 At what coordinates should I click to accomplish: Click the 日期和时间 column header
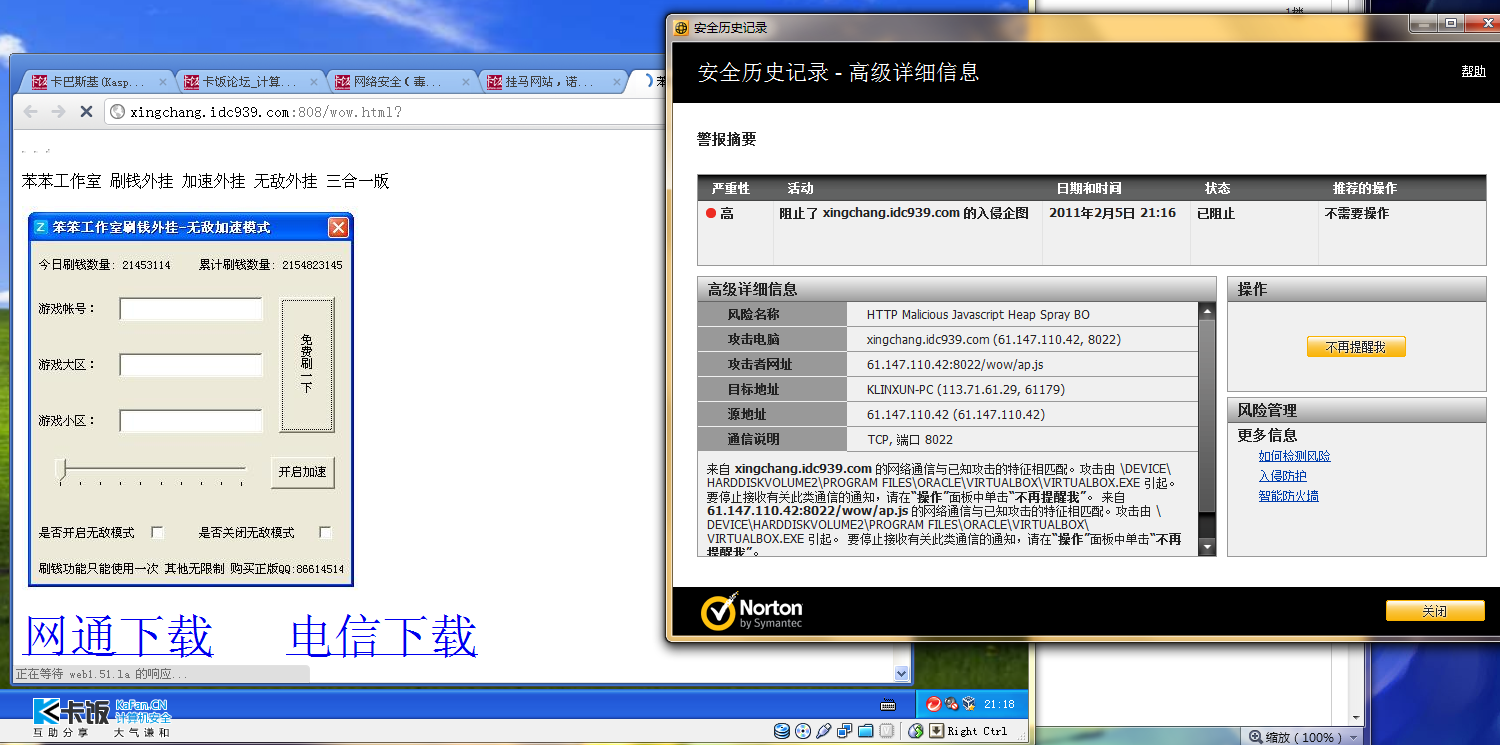pos(1089,188)
